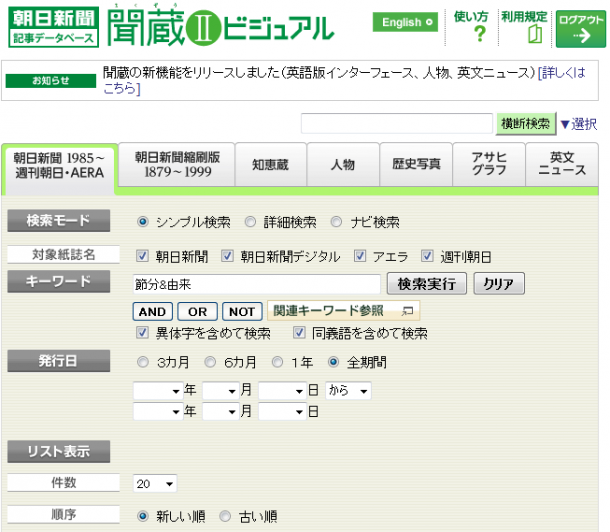Image resolution: width=610 pixels, height=532 pixels.
Task: Open the アサヒグラフ tab
Action: coord(489,164)
